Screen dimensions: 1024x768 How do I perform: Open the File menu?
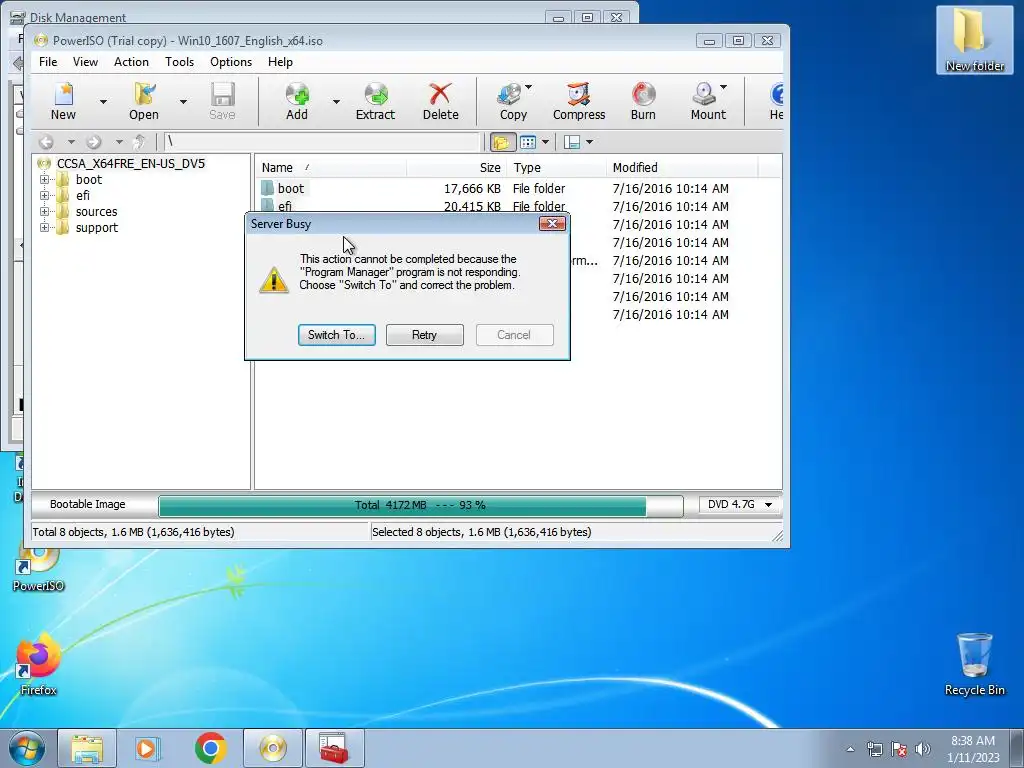tap(48, 61)
